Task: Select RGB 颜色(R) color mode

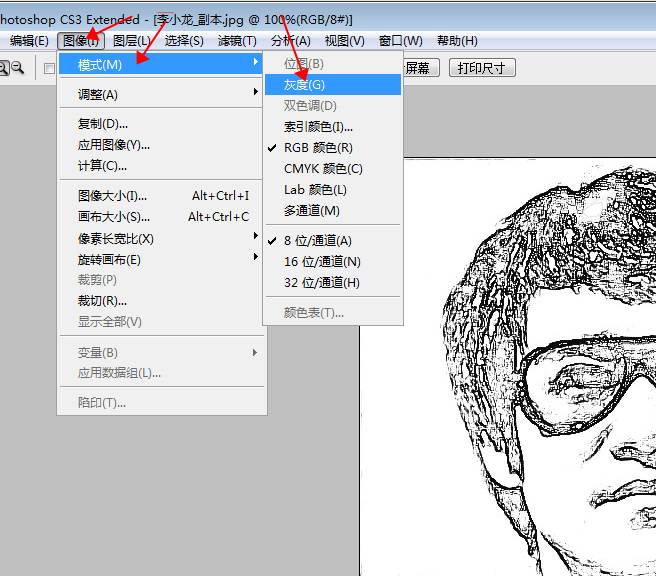Action: [318, 148]
